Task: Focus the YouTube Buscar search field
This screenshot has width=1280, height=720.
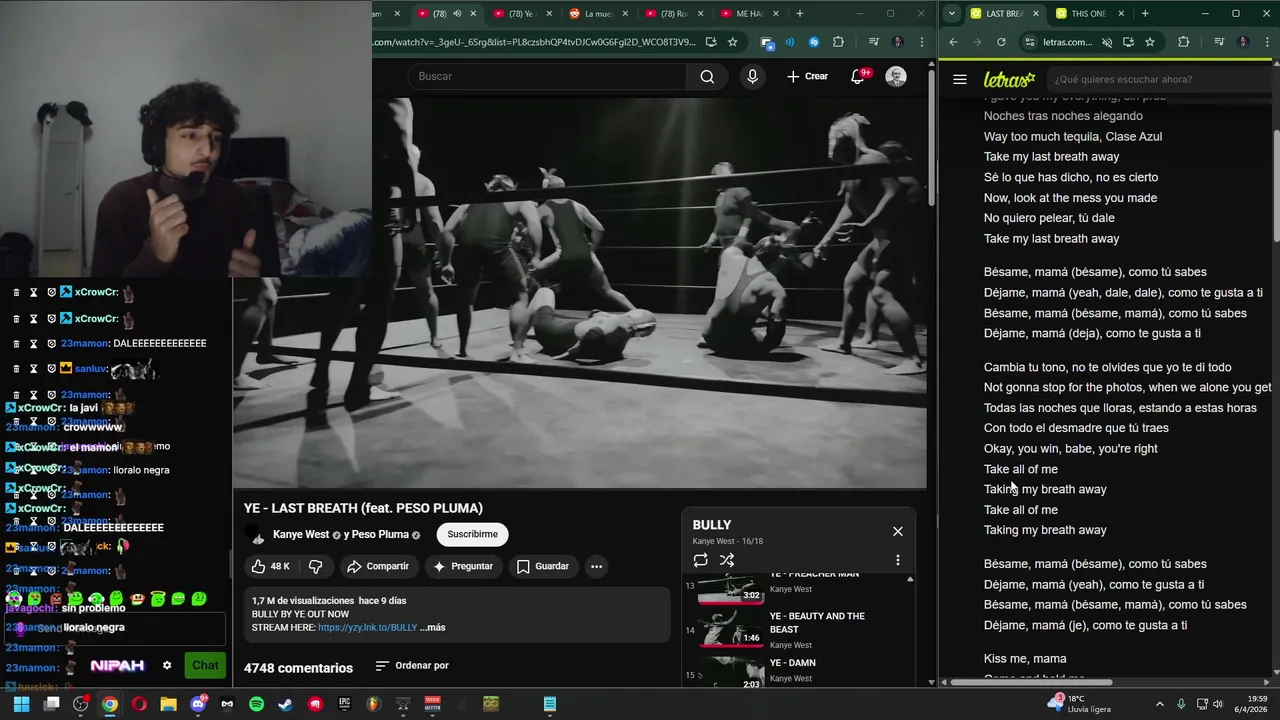Action: 547,77
